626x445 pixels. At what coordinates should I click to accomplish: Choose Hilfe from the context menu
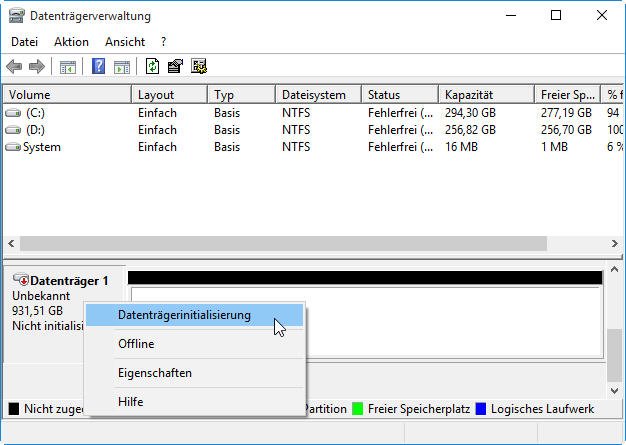[194, 401]
